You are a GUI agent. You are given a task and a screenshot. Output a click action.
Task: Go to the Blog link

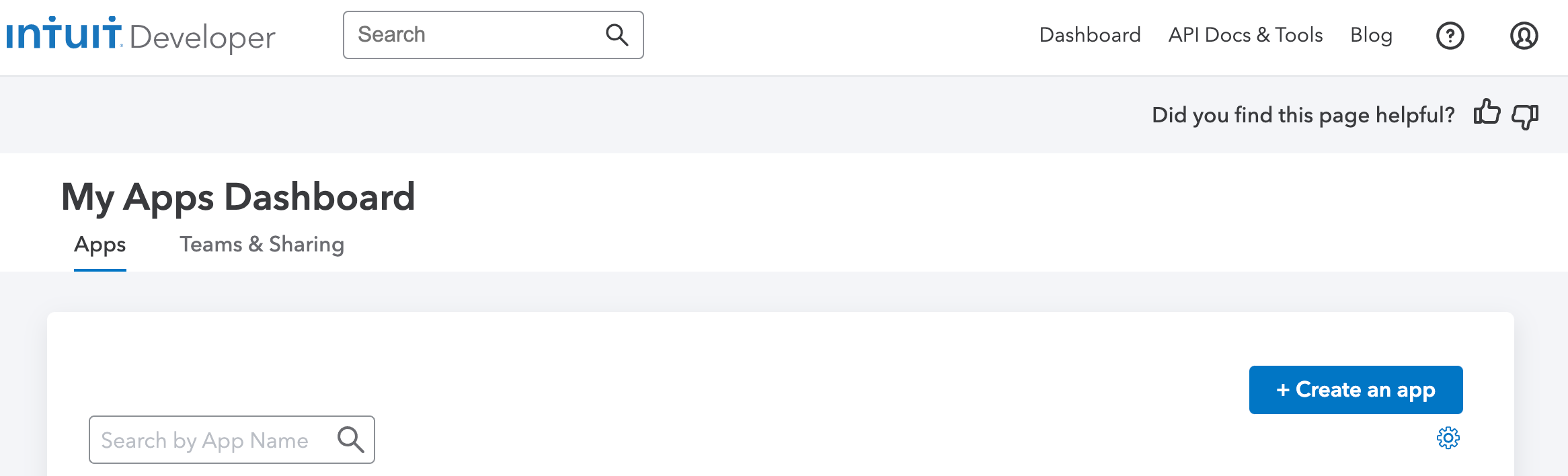point(1371,36)
